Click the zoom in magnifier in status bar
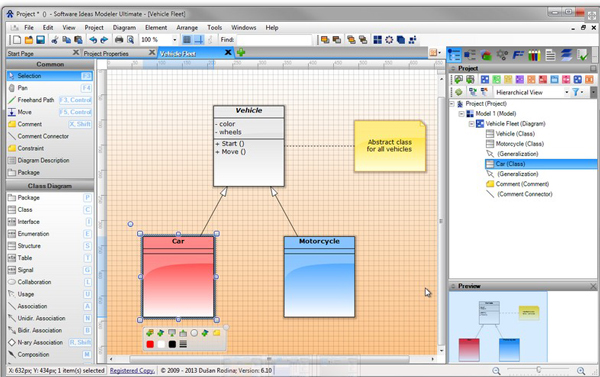 pos(581,370)
